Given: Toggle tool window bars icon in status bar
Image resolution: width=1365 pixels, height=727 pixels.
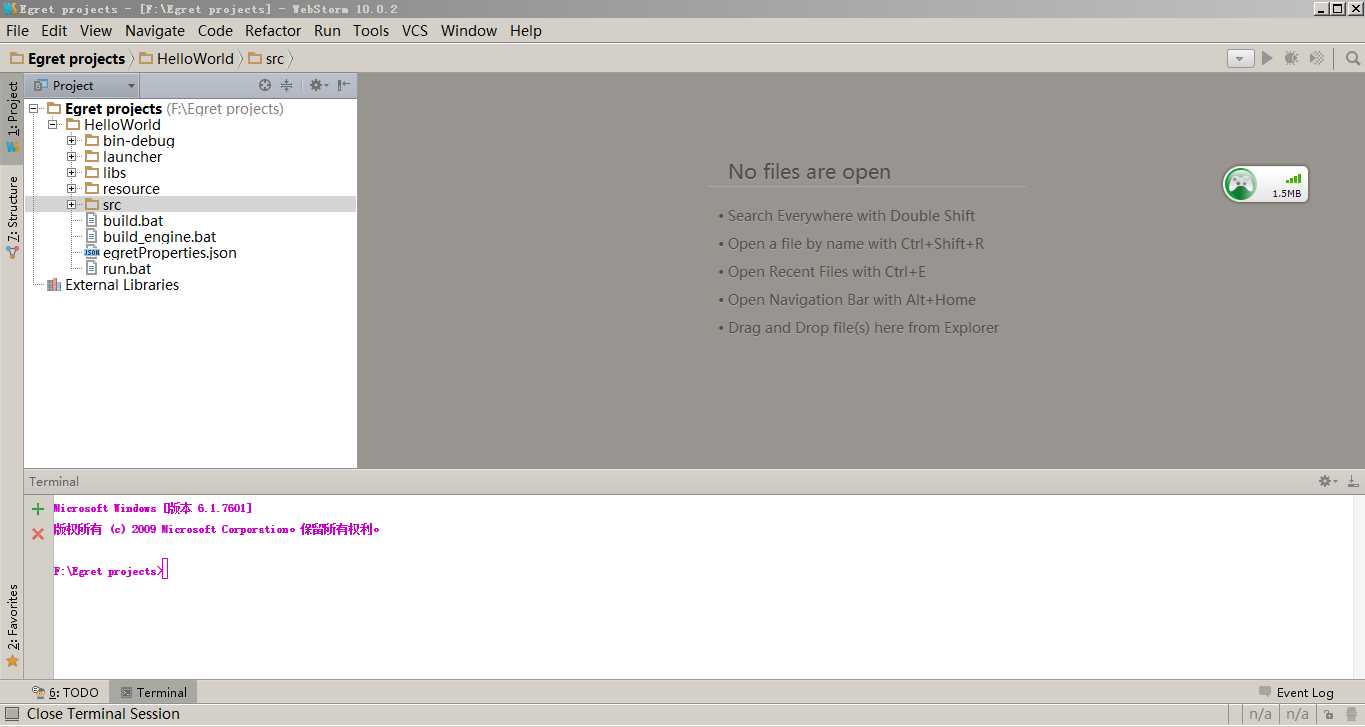Looking at the screenshot, I should pyautogui.click(x=12, y=714).
